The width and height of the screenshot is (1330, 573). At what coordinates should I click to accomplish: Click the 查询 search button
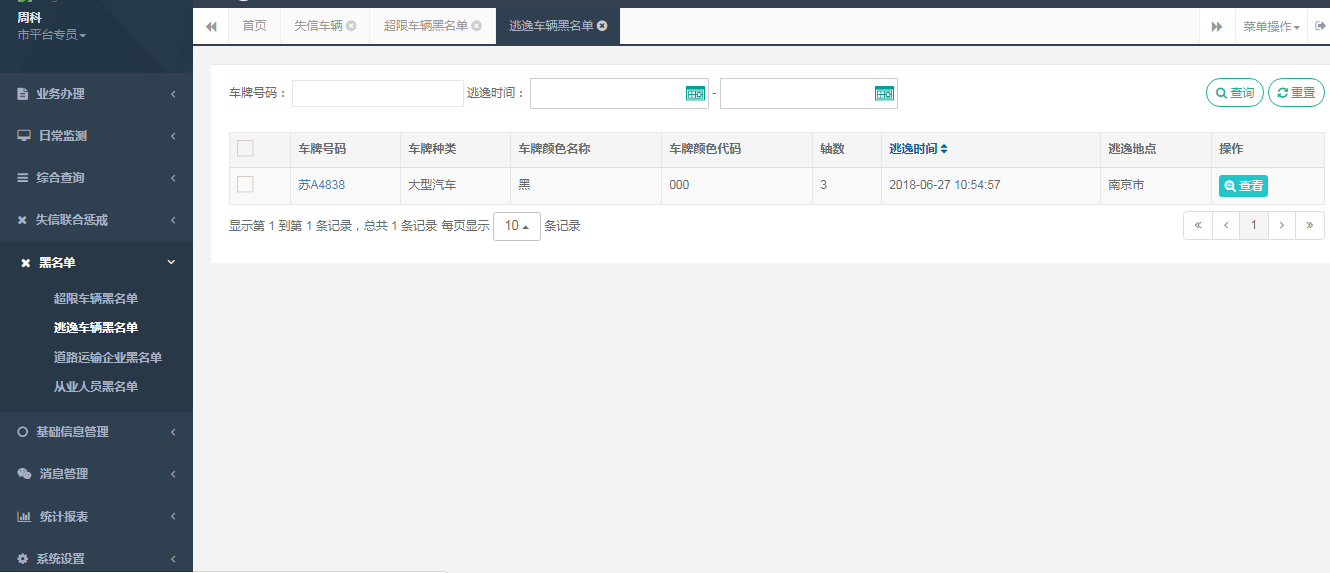(1235, 93)
